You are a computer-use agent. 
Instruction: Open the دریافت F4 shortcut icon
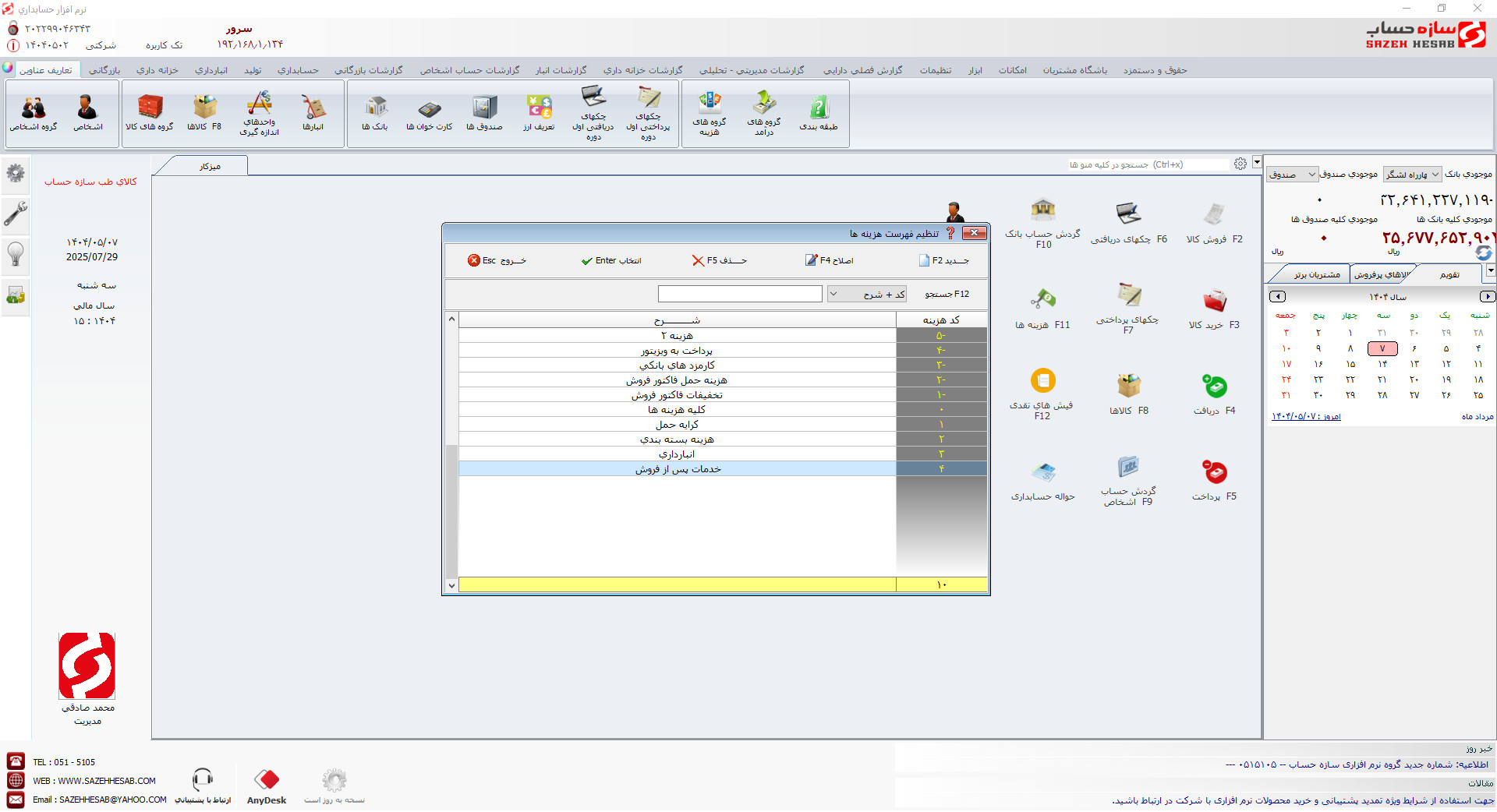(1214, 394)
